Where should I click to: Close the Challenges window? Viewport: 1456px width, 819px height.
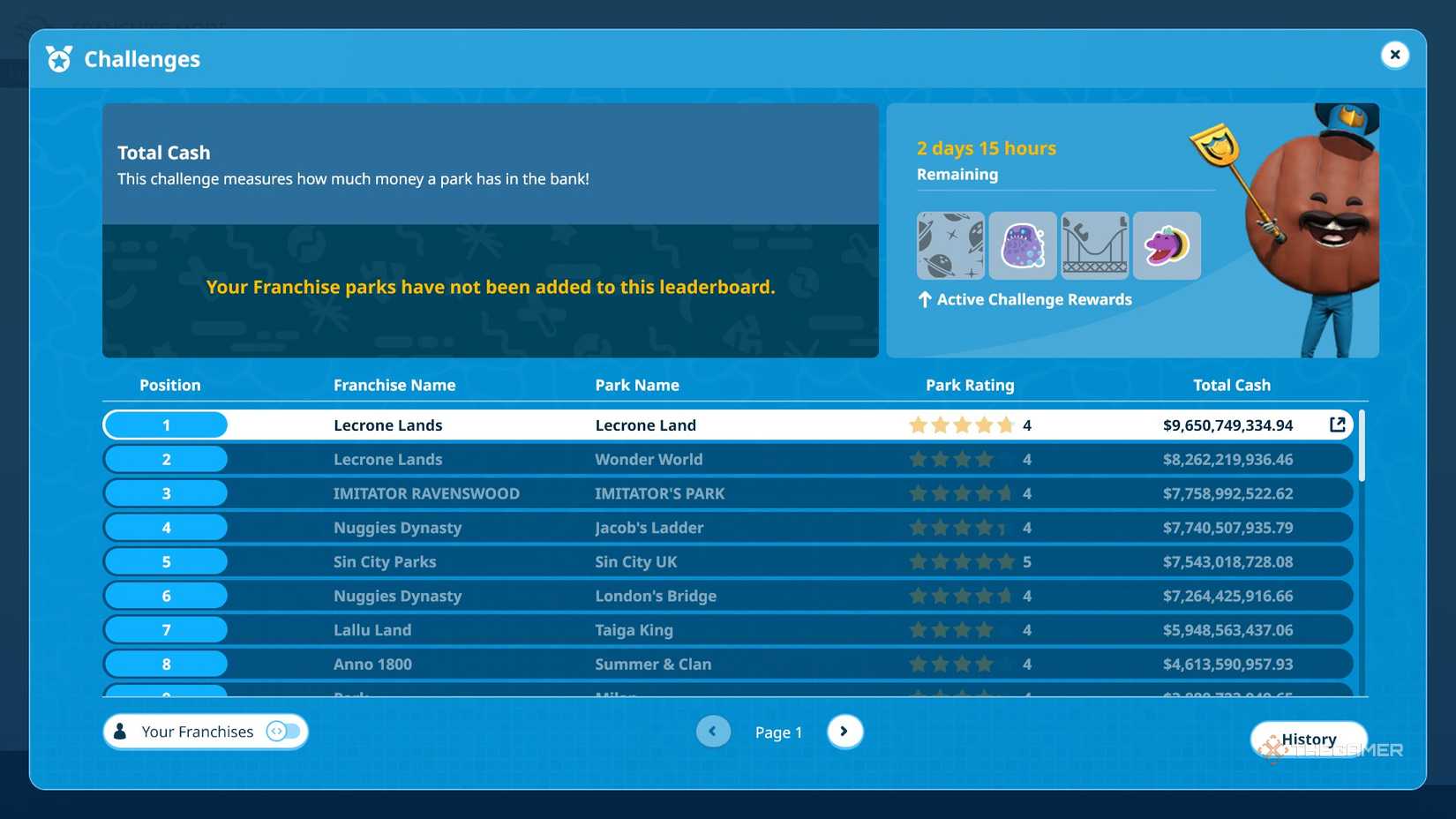(1394, 55)
